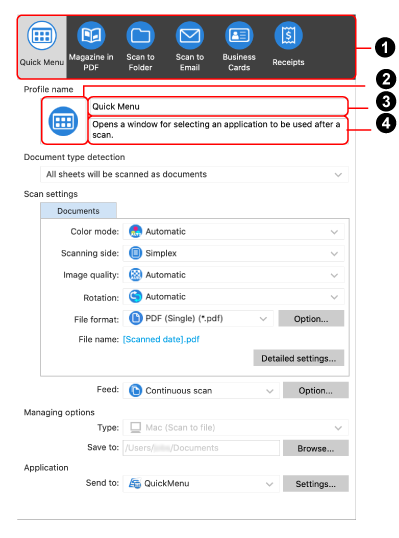Click the Simplex scanning side icon
The height and width of the screenshot is (538, 399).
[136, 253]
